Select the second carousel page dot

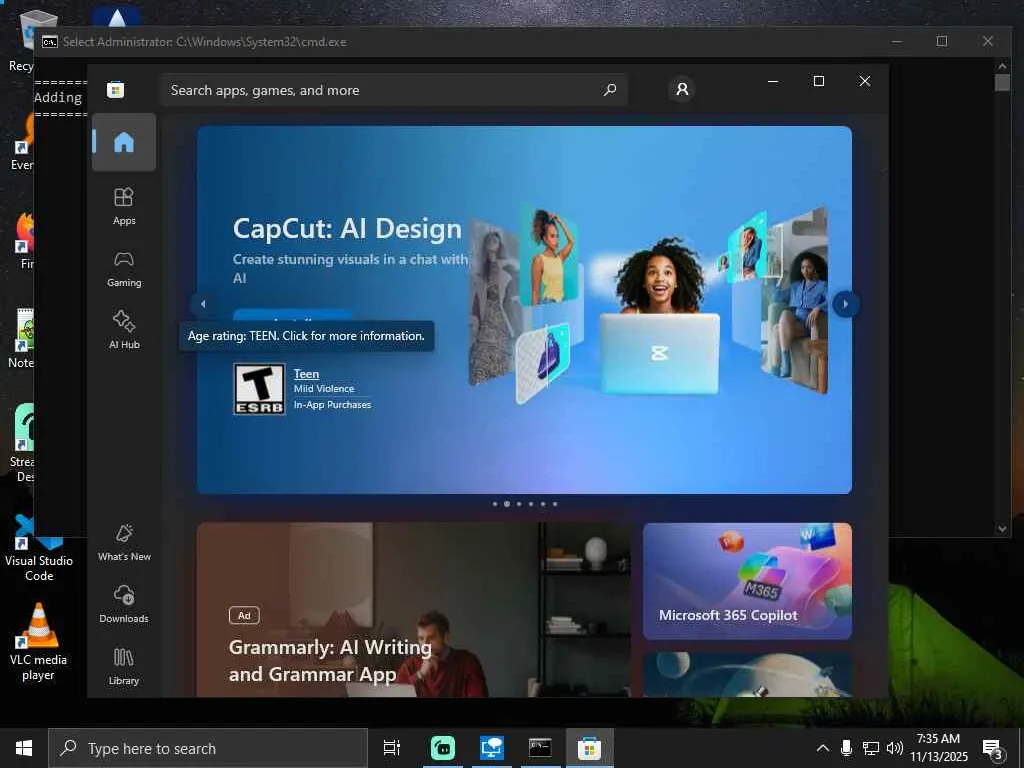(507, 504)
